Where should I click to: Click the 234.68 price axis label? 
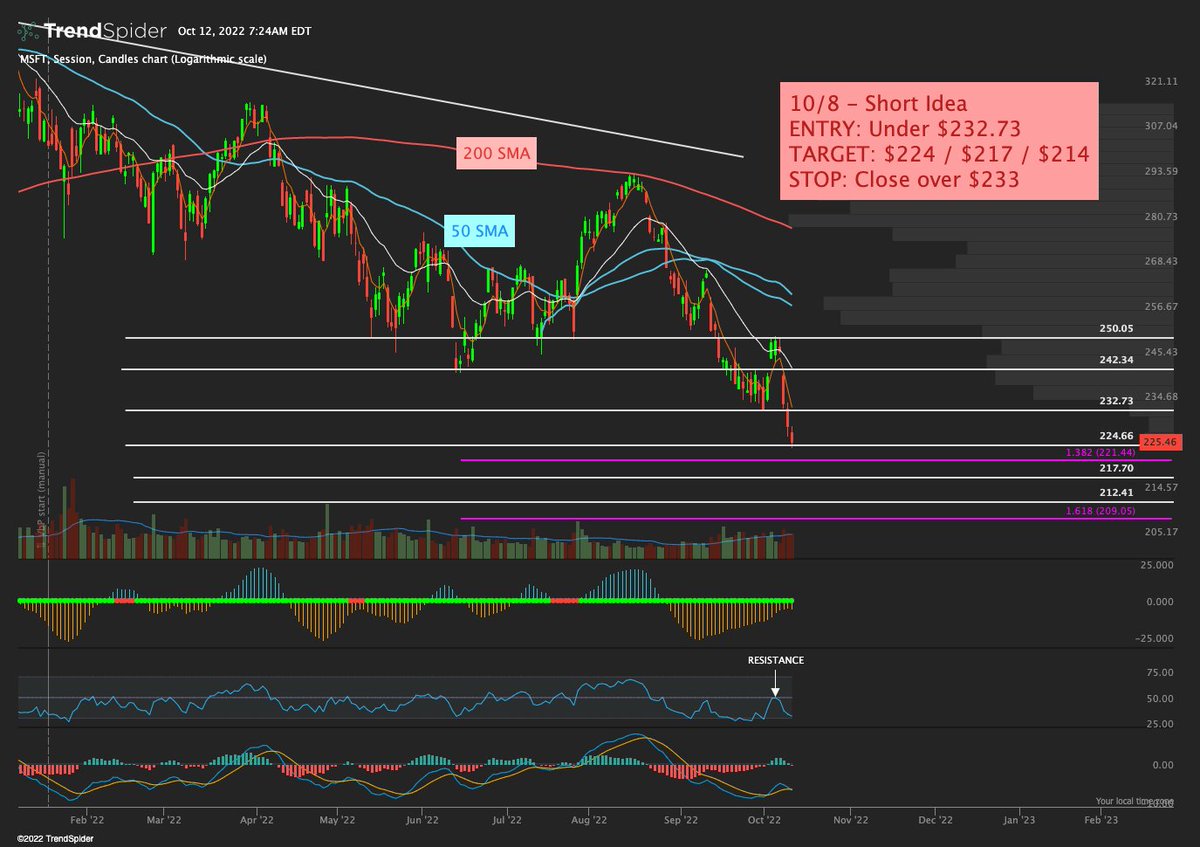1159,396
